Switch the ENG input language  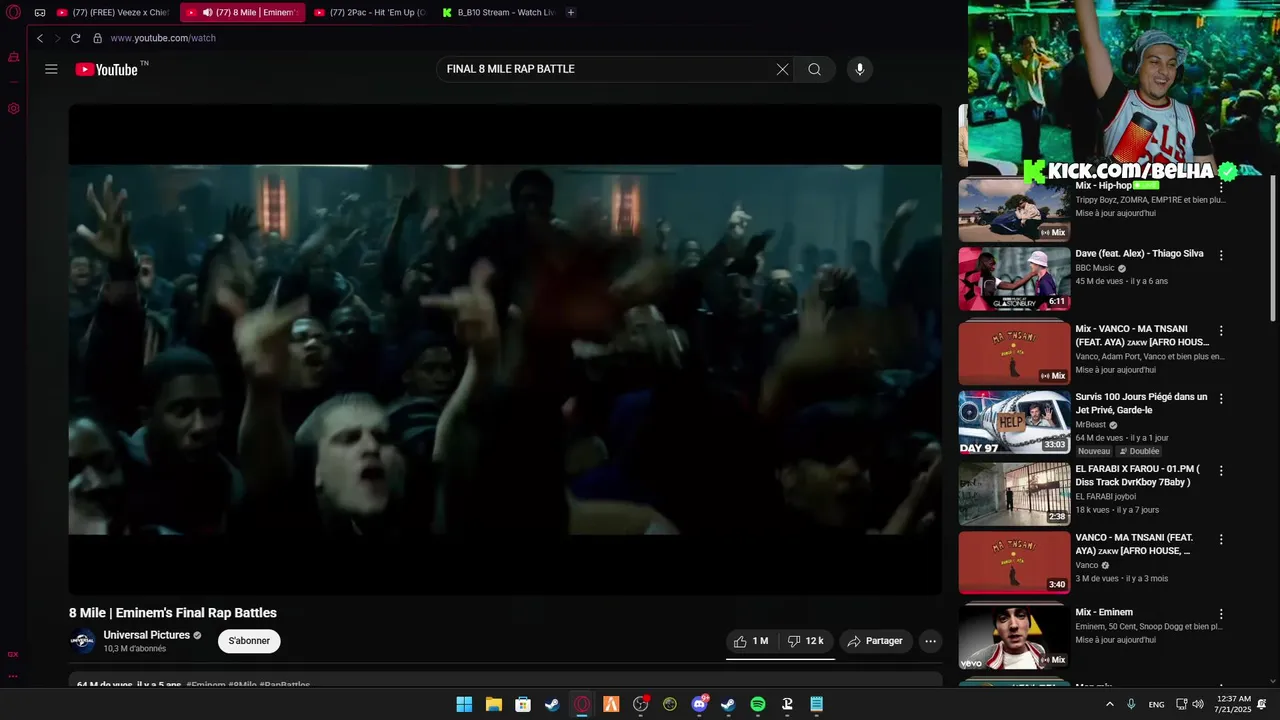(x=1156, y=704)
